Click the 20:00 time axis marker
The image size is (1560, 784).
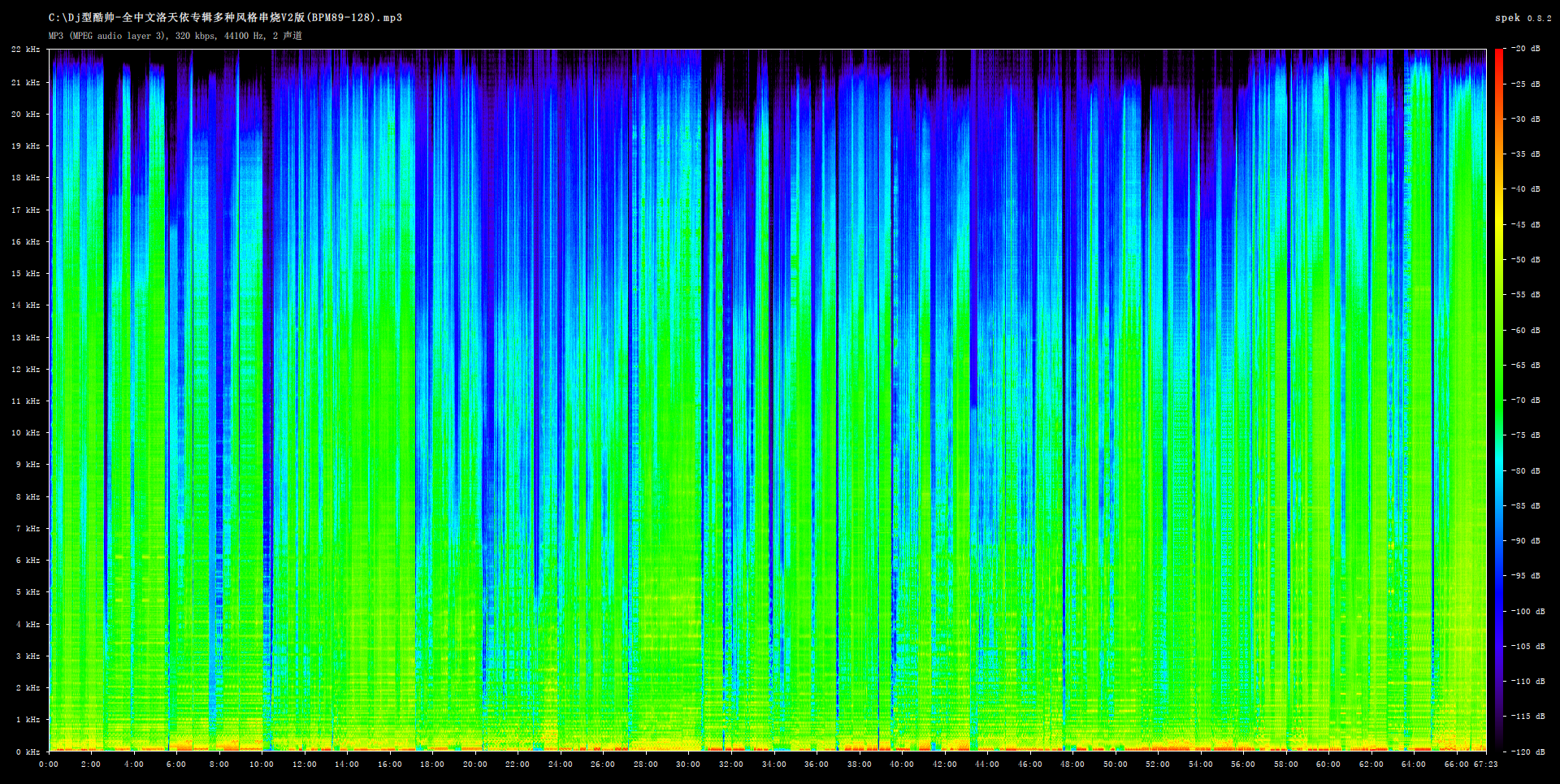pos(475,765)
